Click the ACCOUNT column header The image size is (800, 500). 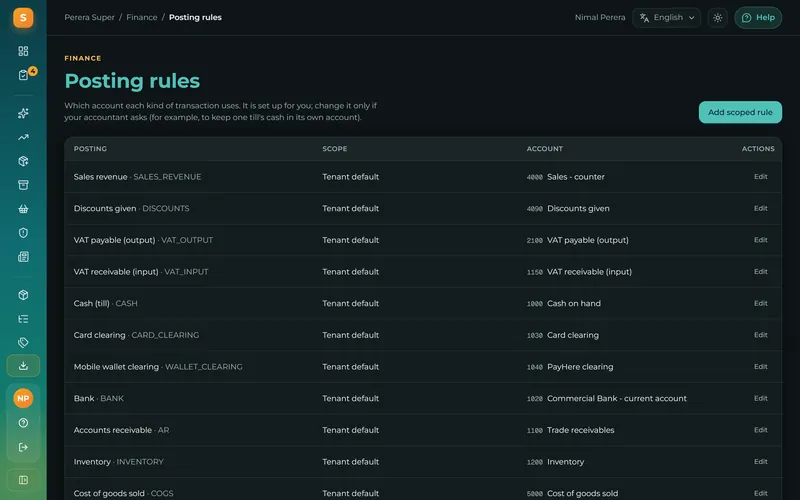tap(544, 148)
